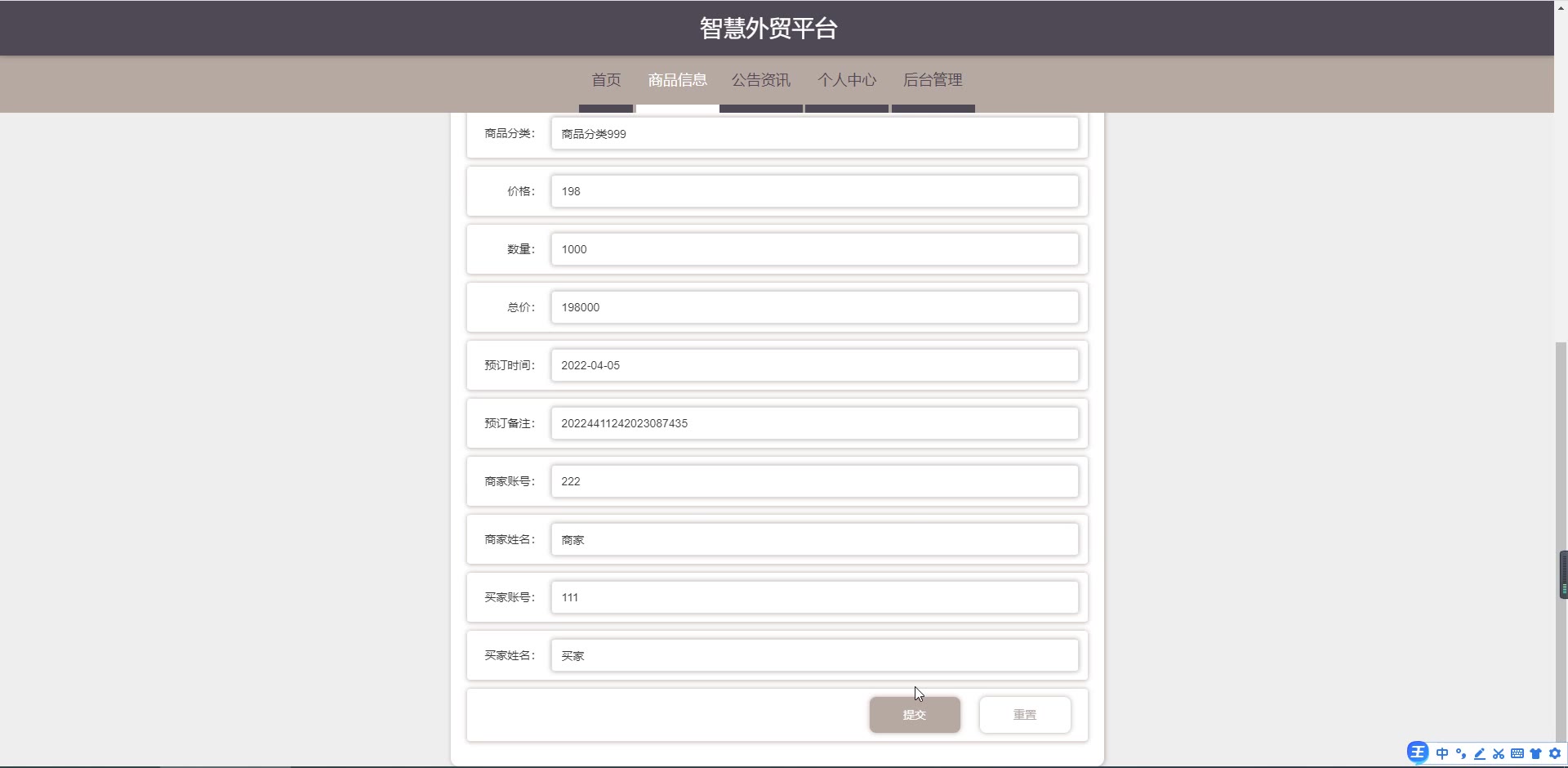Submit the form with 提交 button

click(x=915, y=715)
